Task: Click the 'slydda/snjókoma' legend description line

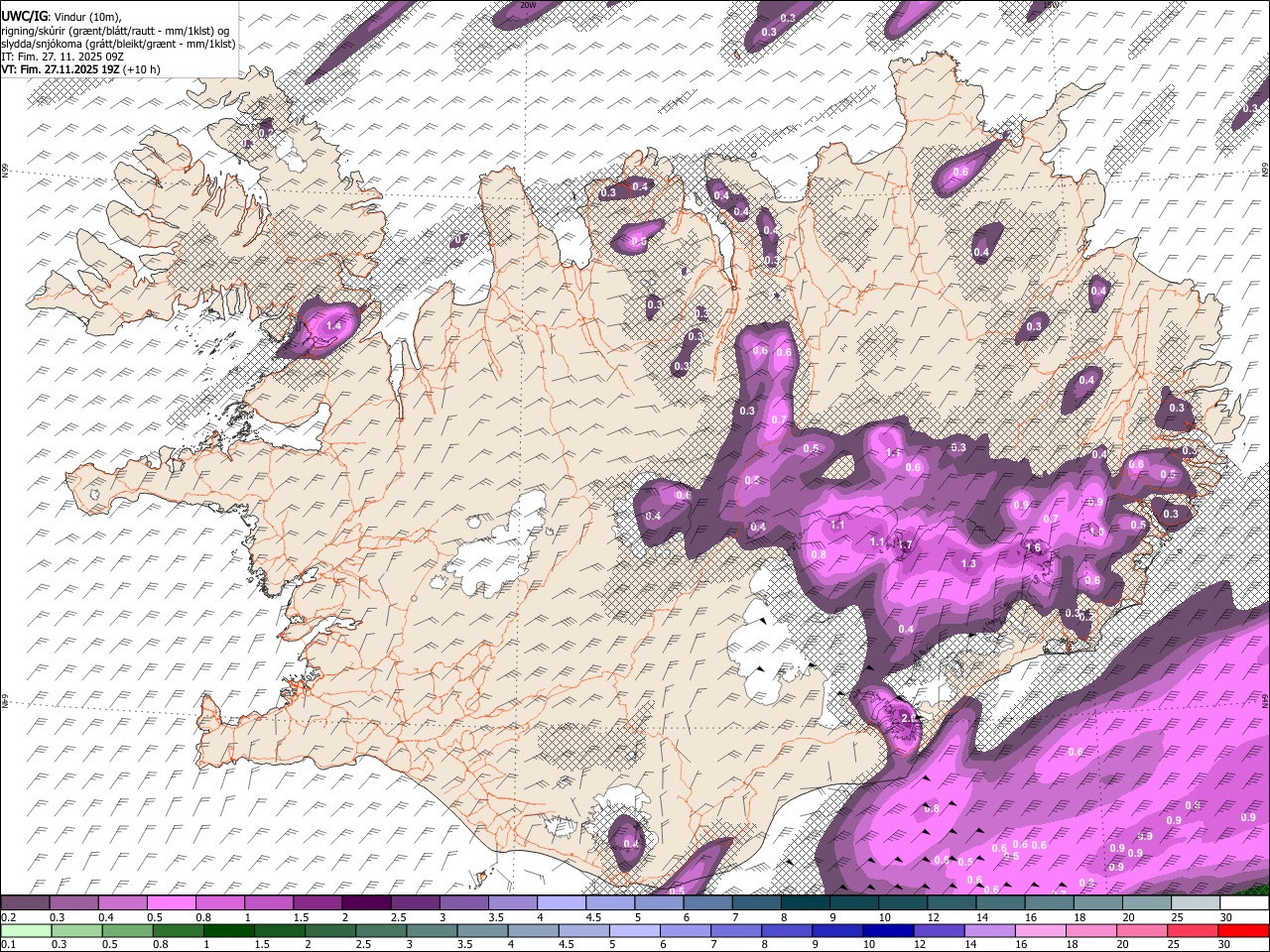Action: (118, 44)
